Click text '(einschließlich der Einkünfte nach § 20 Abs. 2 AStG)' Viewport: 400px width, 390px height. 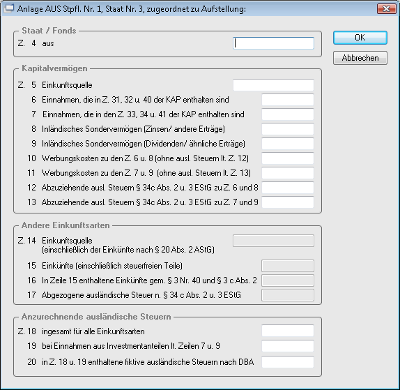tap(128, 250)
